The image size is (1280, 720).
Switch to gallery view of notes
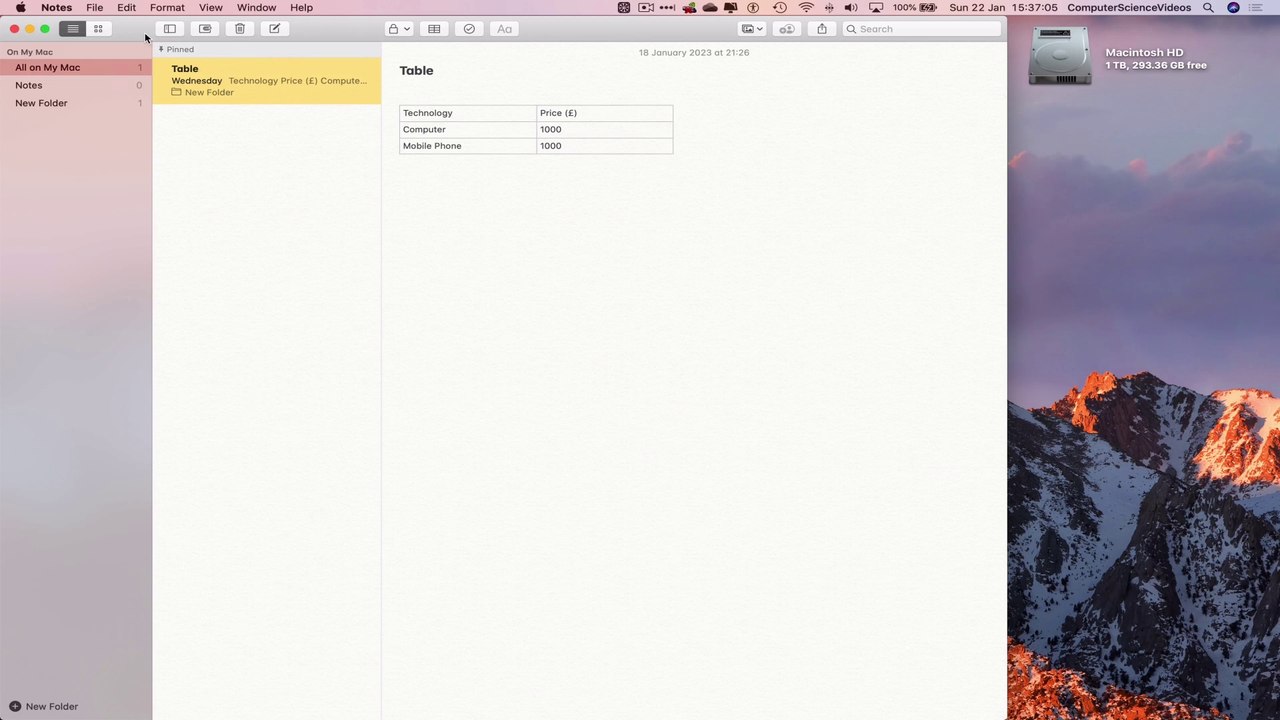tap(98, 29)
